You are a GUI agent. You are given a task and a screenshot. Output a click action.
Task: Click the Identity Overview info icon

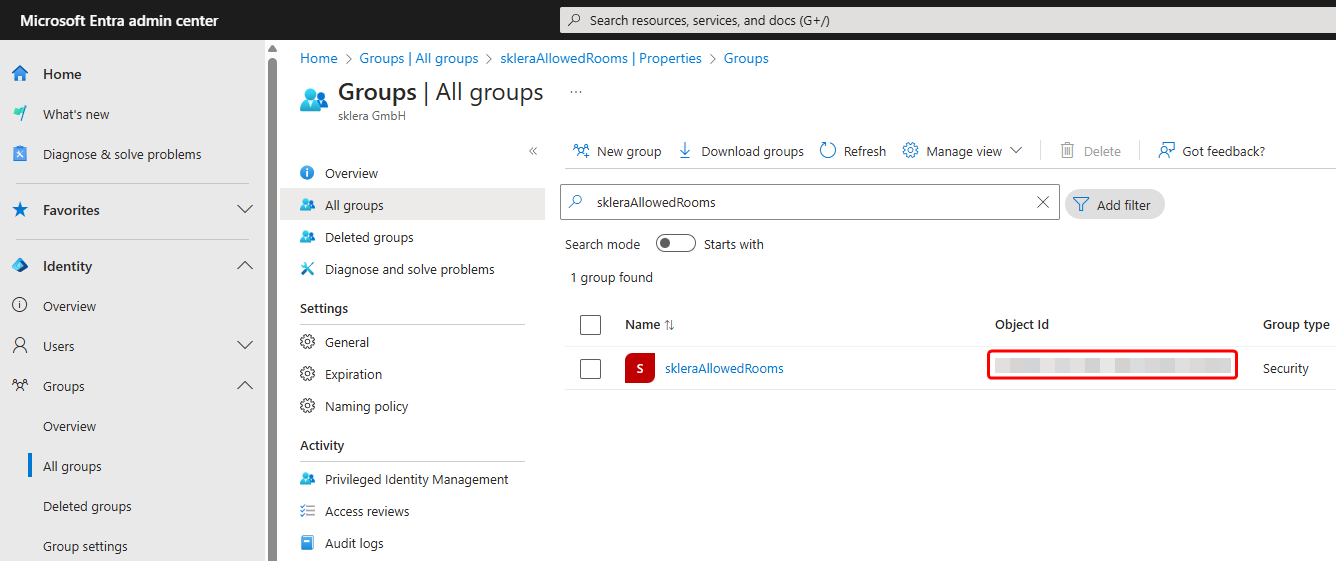(x=20, y=306)
